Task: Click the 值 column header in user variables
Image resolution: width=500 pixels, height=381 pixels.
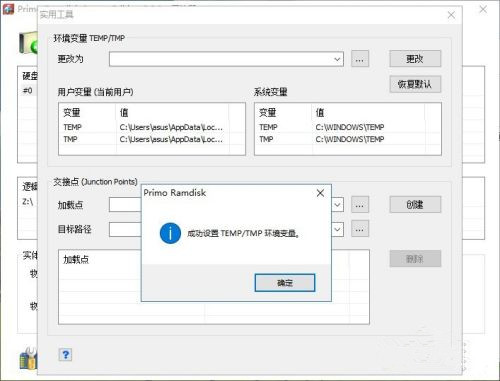Action: pyautogui.click(x=173, y=113)
